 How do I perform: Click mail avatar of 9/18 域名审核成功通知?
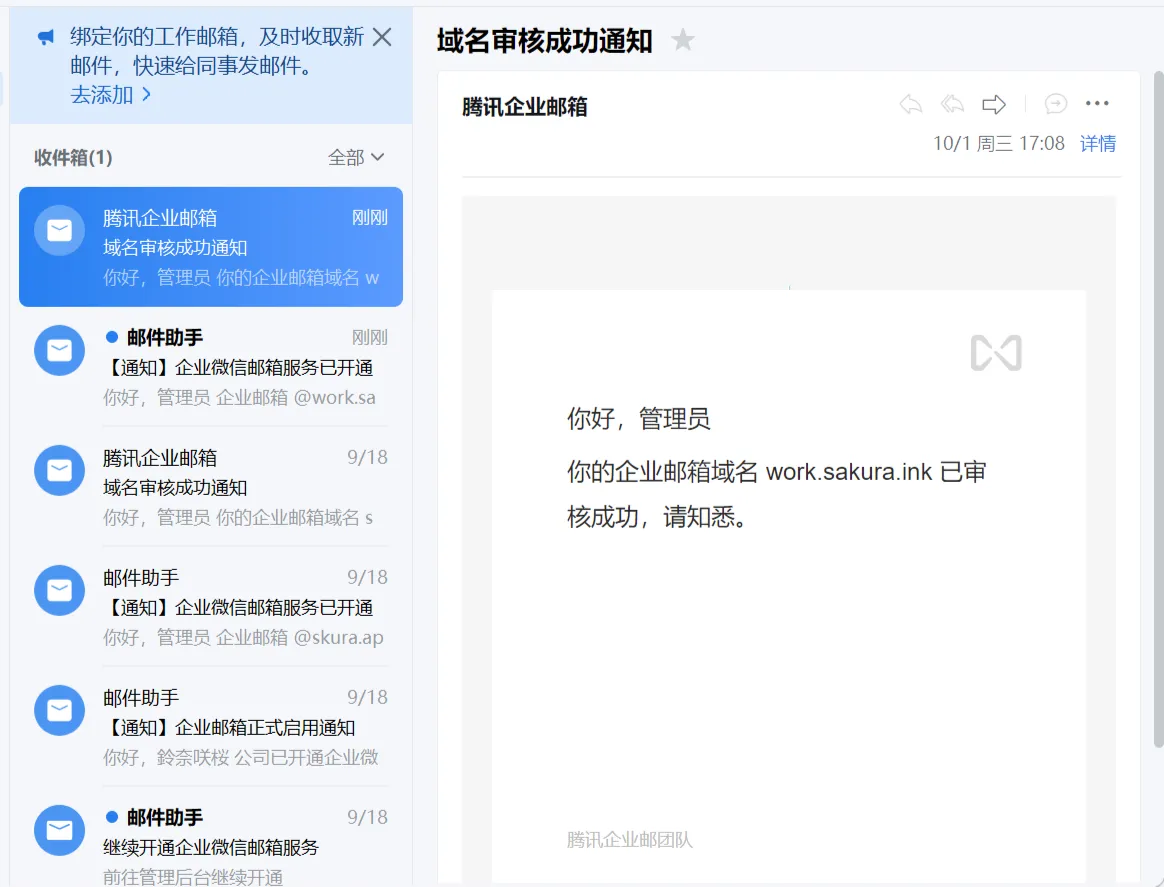tap(59, 471)
